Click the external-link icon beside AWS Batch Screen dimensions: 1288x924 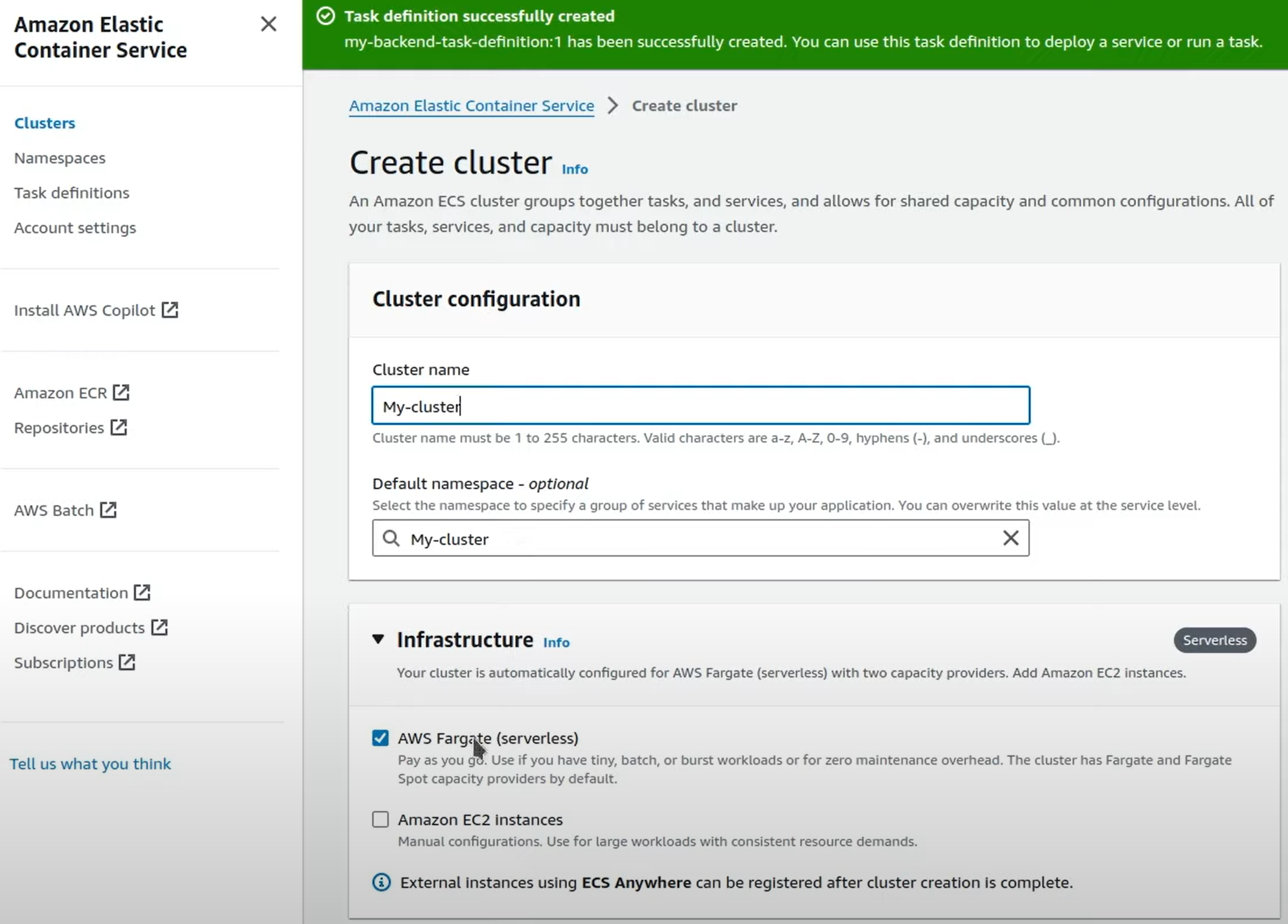point(108,510)
